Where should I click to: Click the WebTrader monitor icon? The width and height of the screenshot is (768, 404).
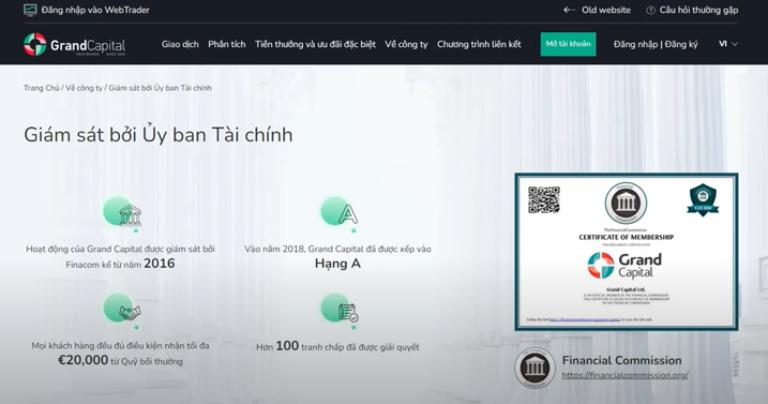30,10
